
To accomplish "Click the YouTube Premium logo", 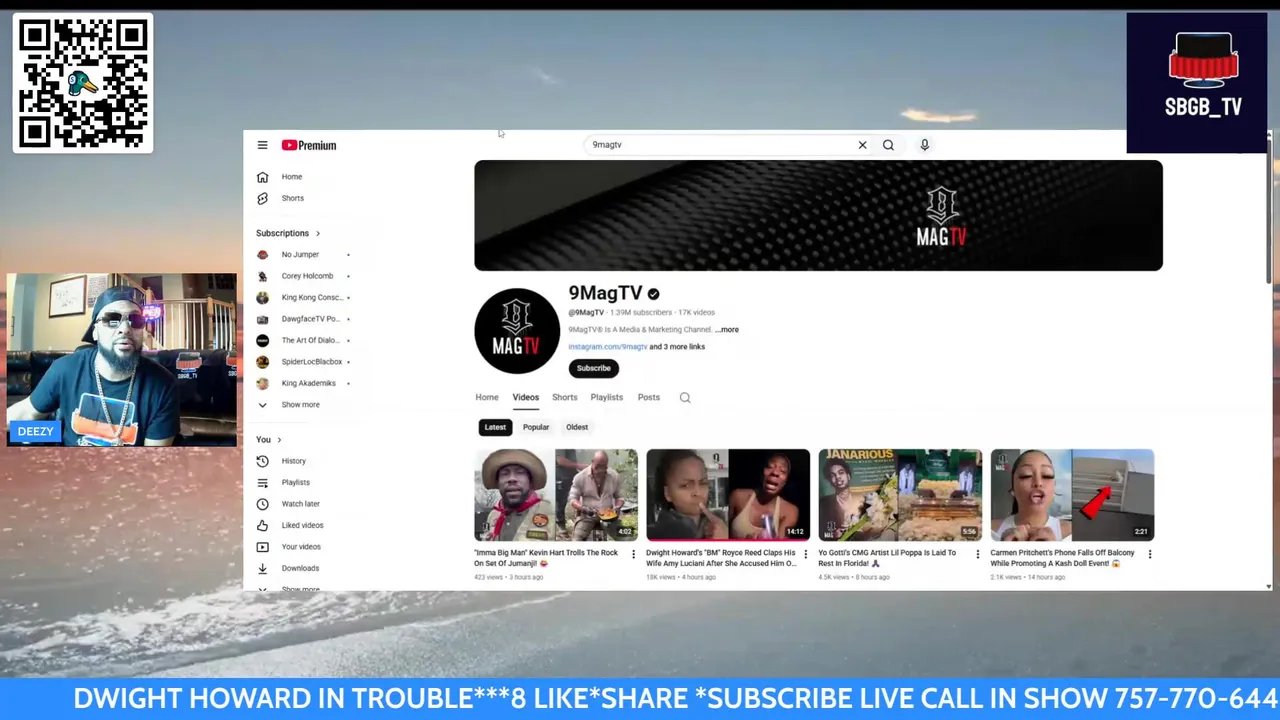I will (x=309, y=145).
